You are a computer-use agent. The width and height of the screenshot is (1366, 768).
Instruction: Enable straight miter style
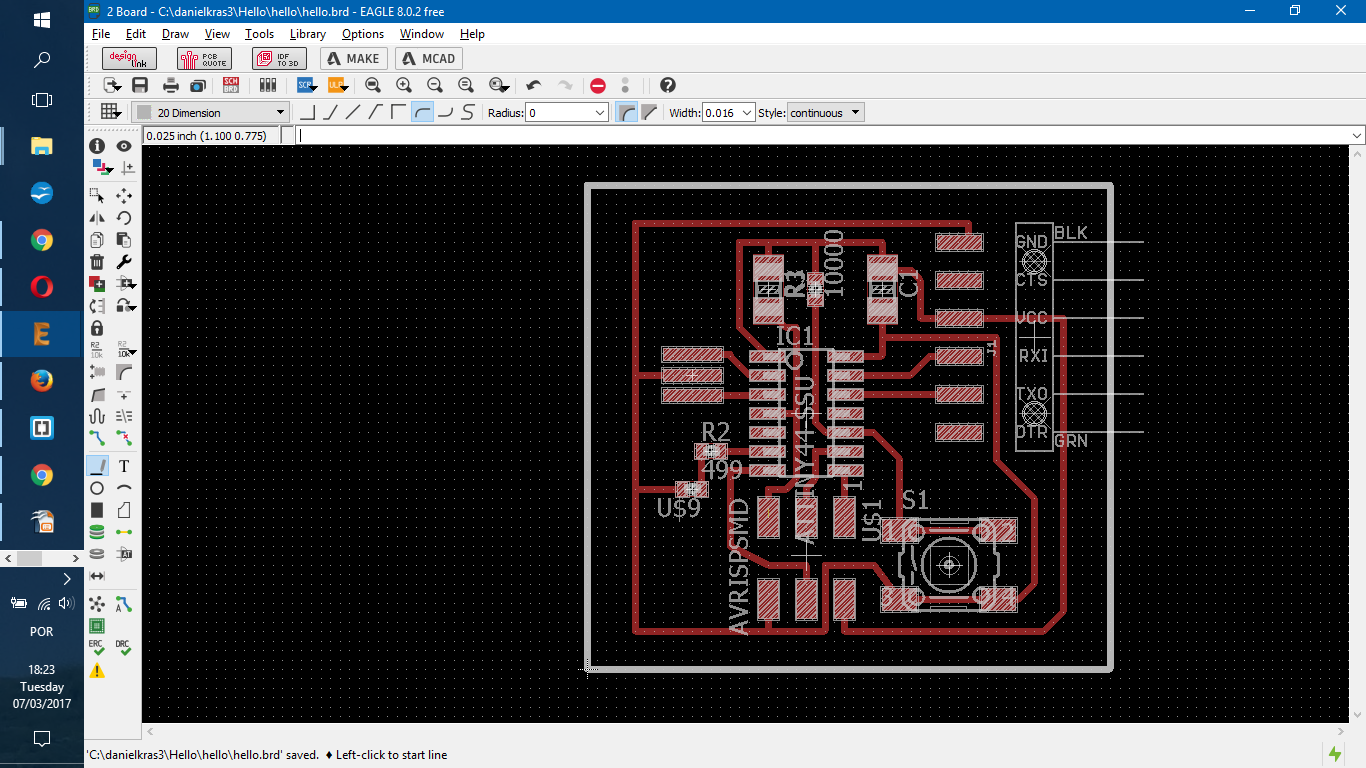(x=649, y=112)
